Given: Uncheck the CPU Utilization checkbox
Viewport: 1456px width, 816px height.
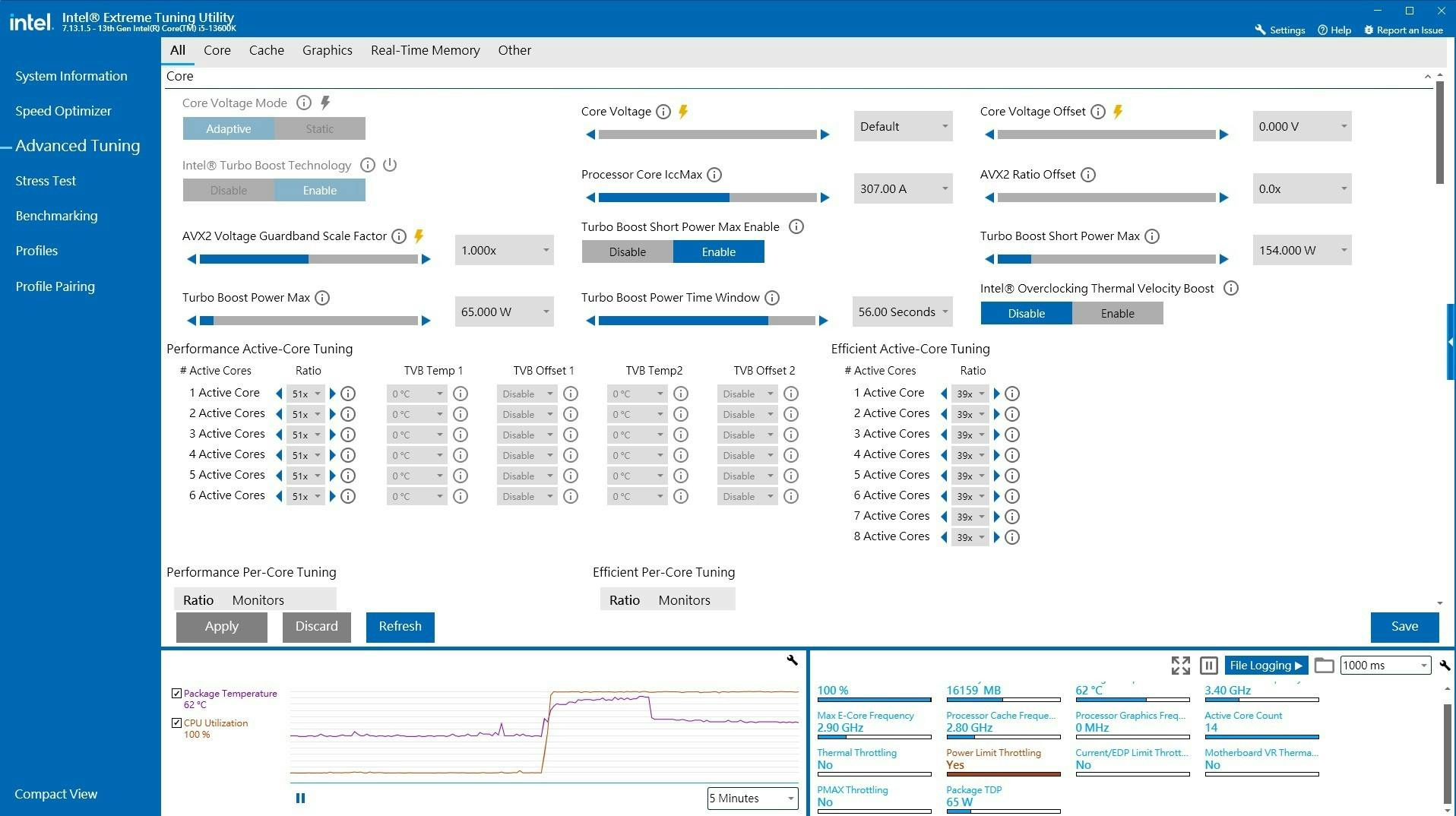Looking at the screenshot, I should pos(176,723).
